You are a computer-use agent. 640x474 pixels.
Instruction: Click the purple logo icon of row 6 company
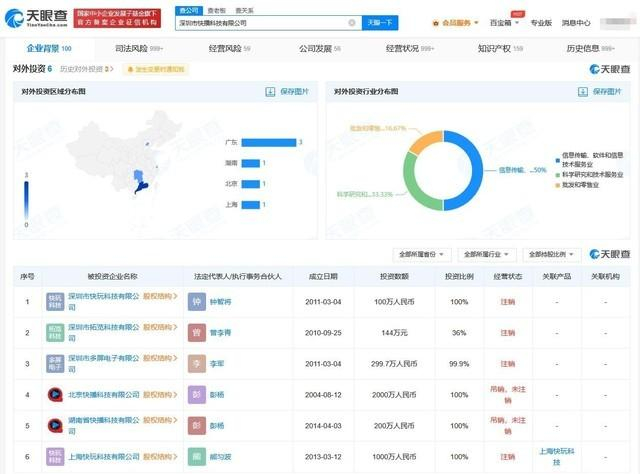[x=55, y=457]
